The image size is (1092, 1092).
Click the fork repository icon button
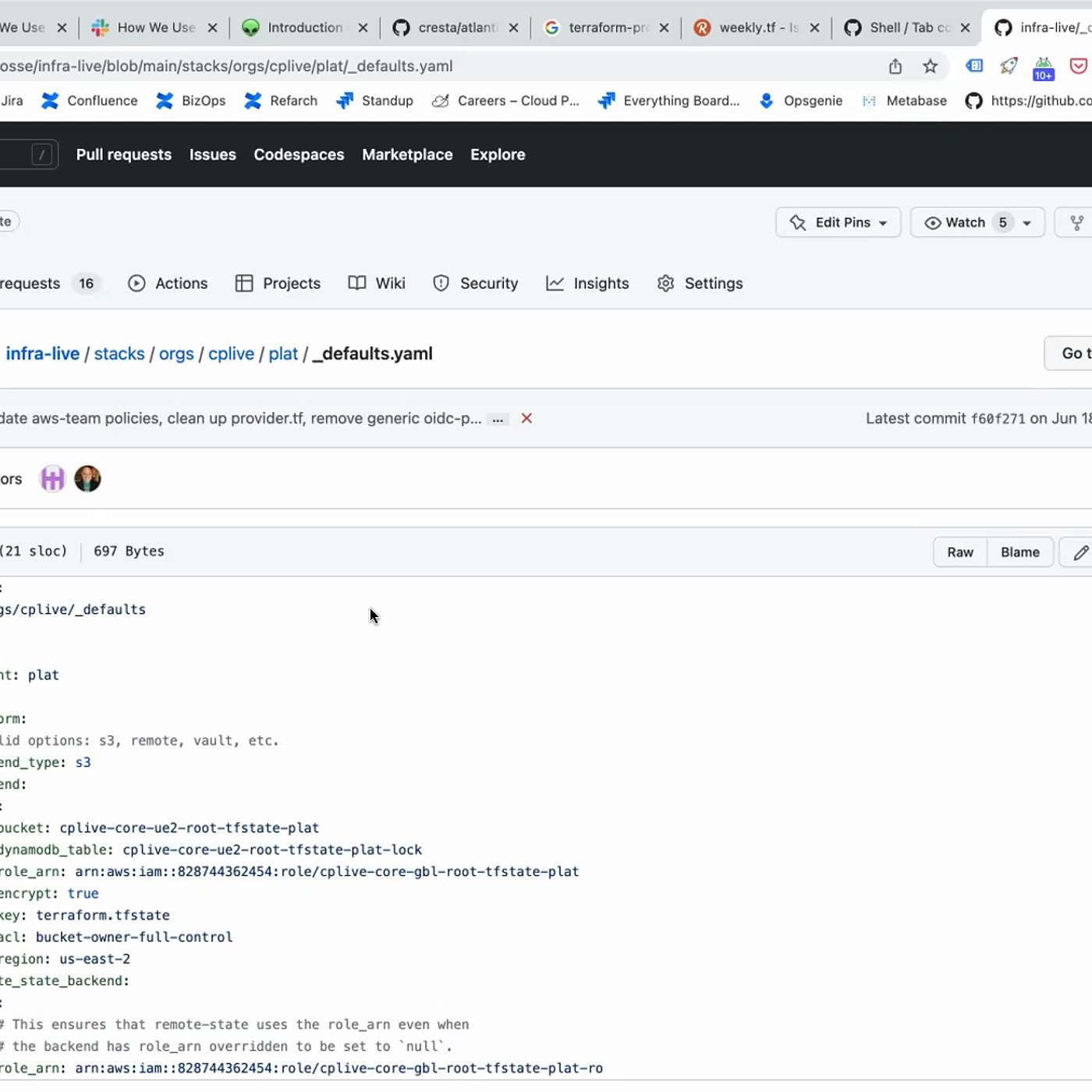coord(1076,223)
